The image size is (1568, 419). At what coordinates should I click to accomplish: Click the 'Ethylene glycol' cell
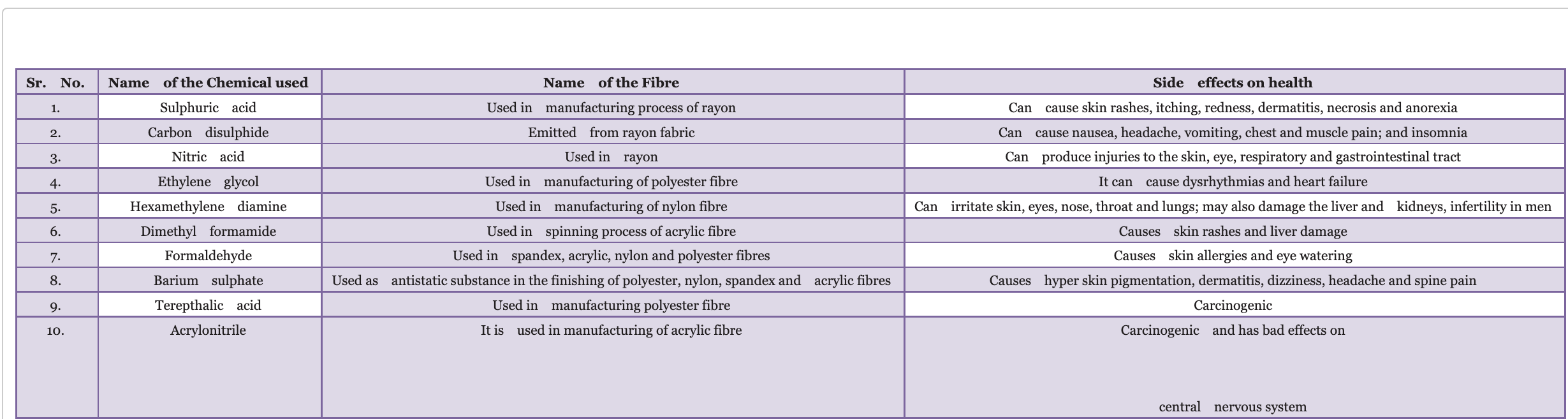point(209,181)
